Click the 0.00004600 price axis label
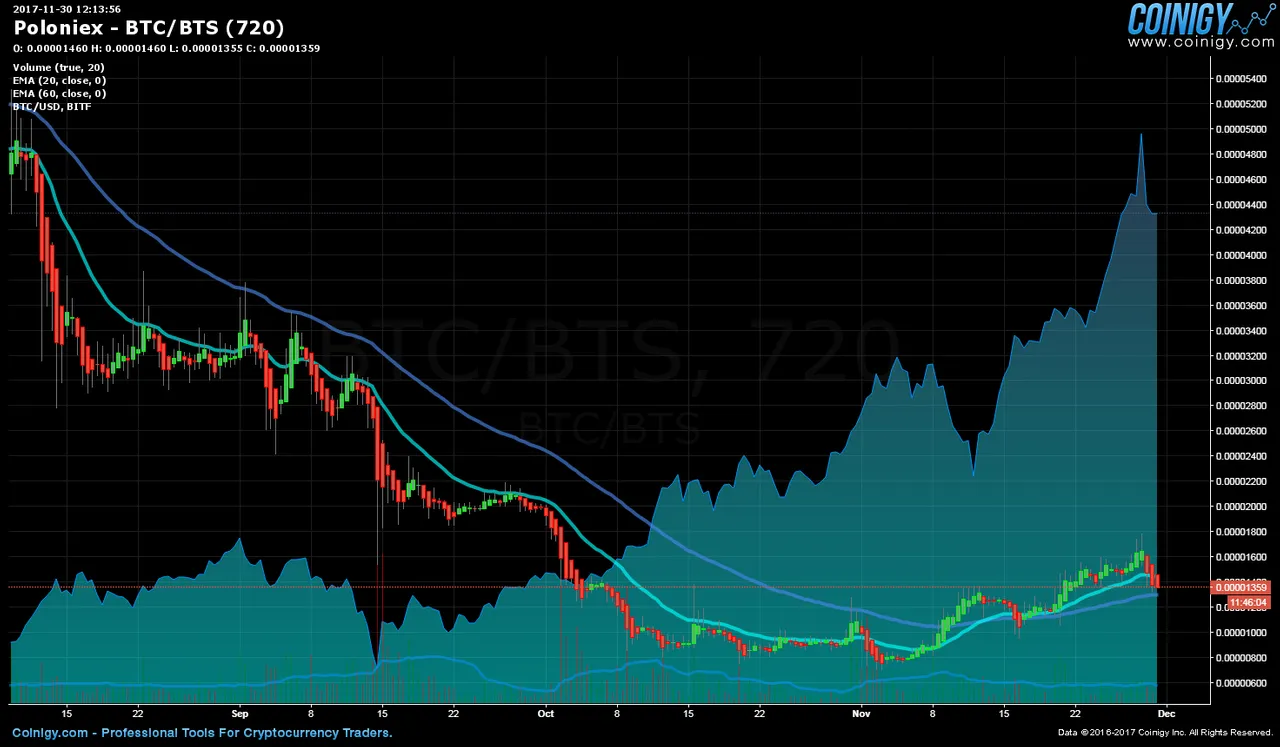 [1240, 179]
